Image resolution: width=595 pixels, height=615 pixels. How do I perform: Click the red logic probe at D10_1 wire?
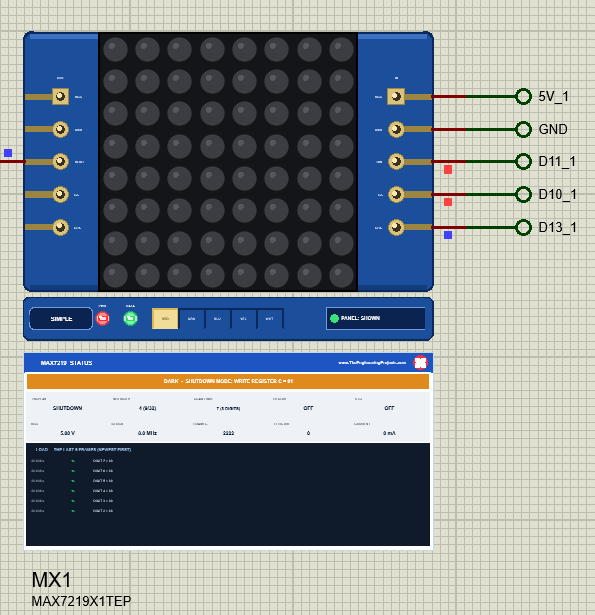click(448, 202)
